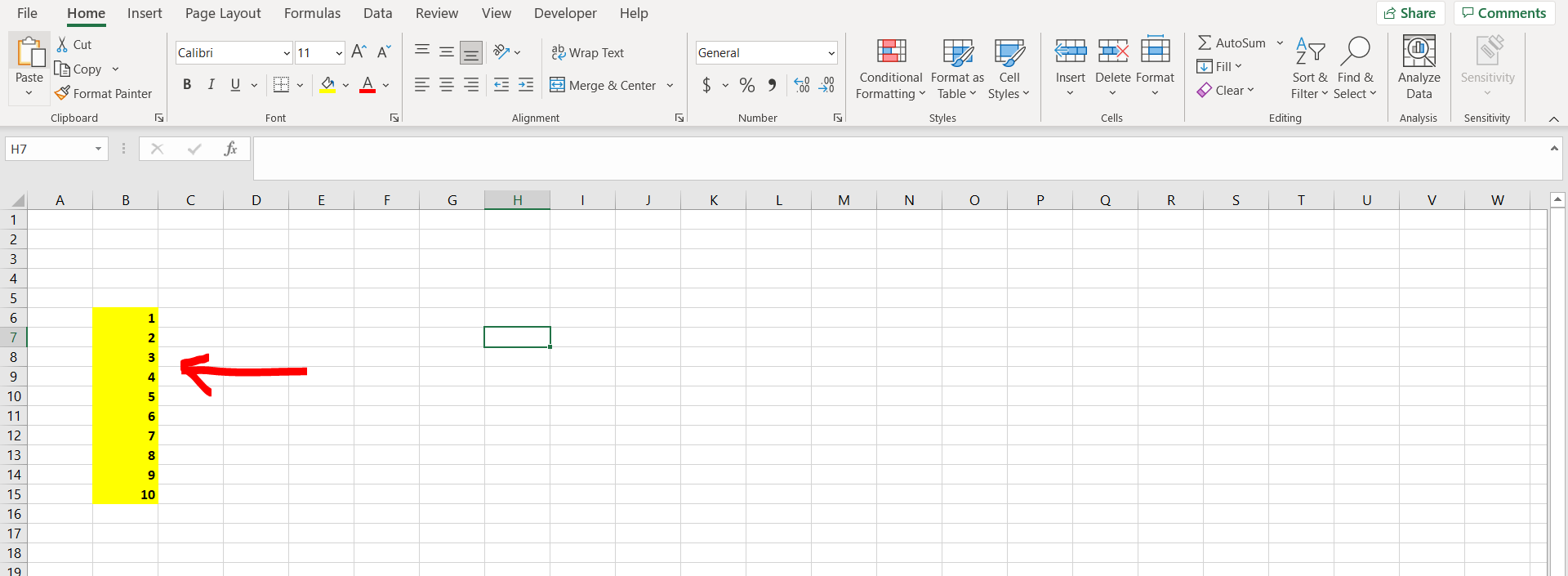The image size is (1568, 576).
Task: Click the Format Painter brush icon
Action: (62, 93)
